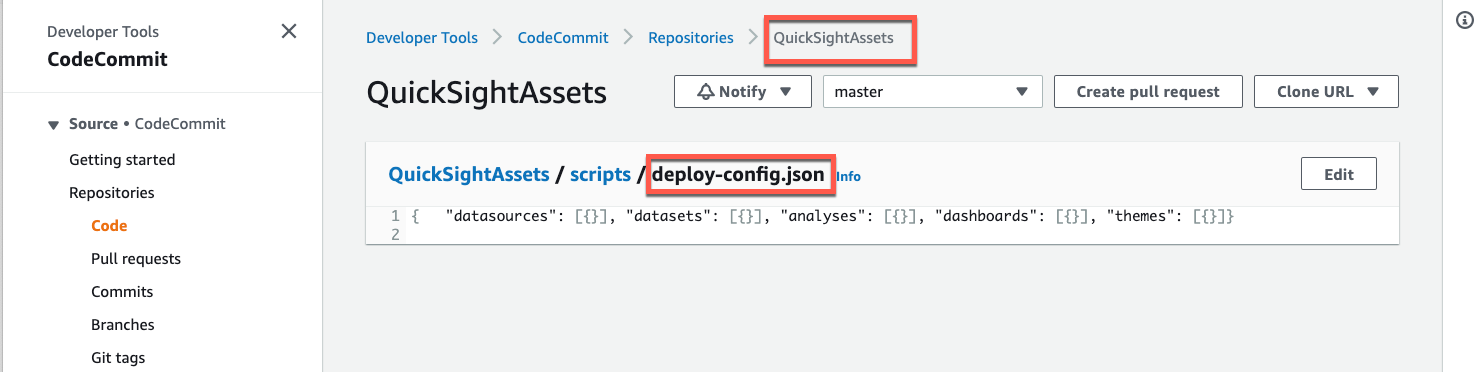
Task: Select Getting started in sidebar
Action: (122, 160)
